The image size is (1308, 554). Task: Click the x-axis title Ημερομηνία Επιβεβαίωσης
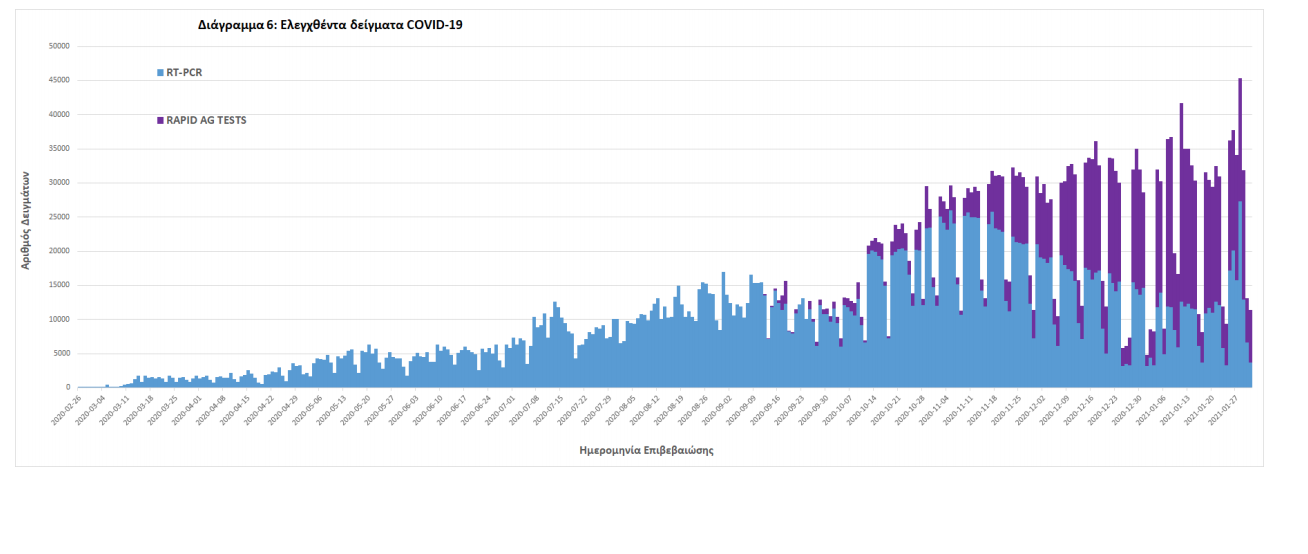(646, 450)
